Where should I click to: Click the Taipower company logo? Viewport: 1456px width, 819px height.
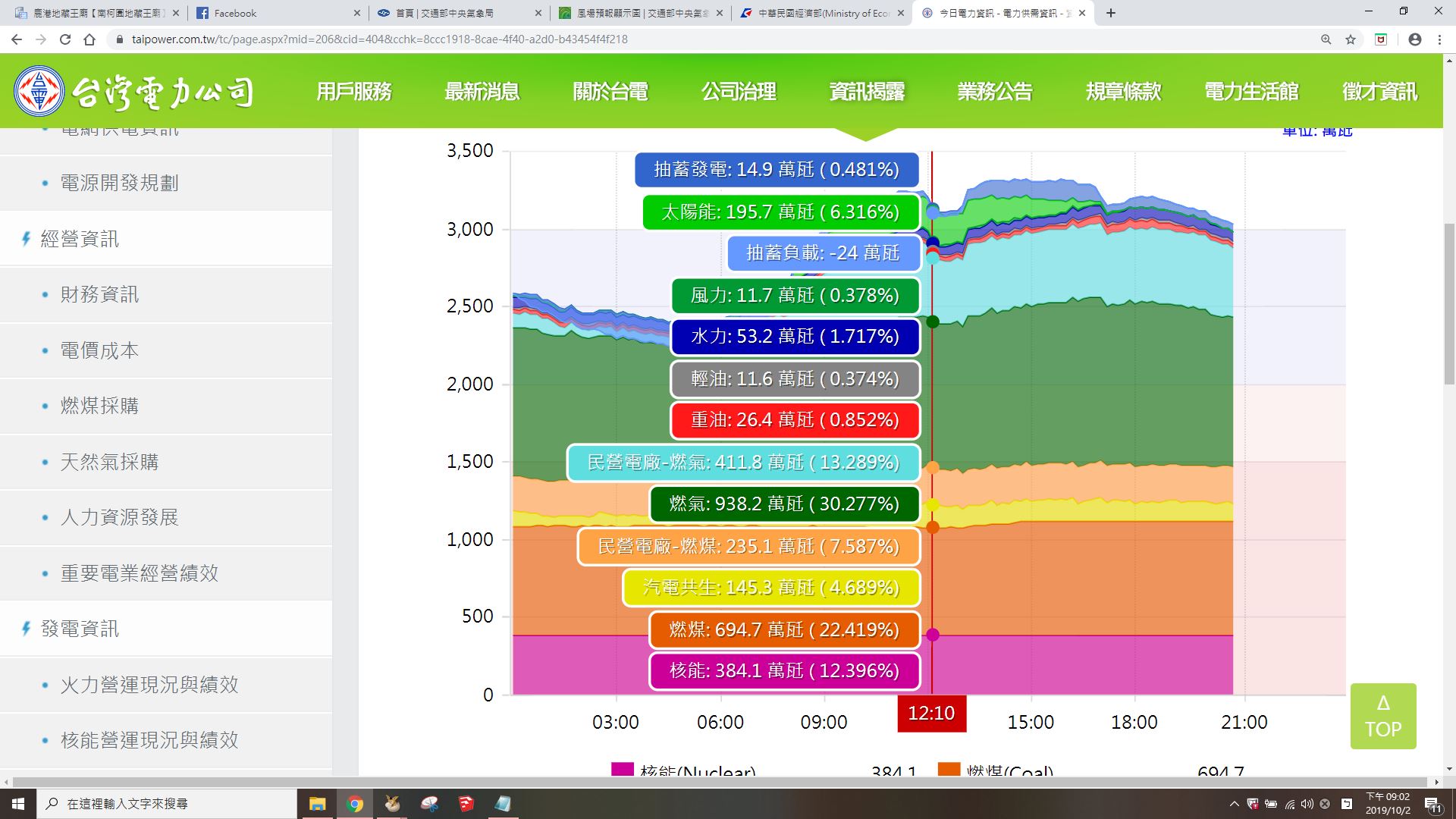tap(133, 92)
